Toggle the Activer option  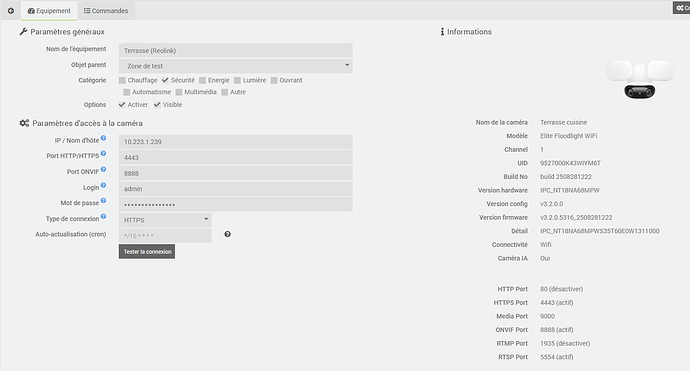tap(122, 104)
